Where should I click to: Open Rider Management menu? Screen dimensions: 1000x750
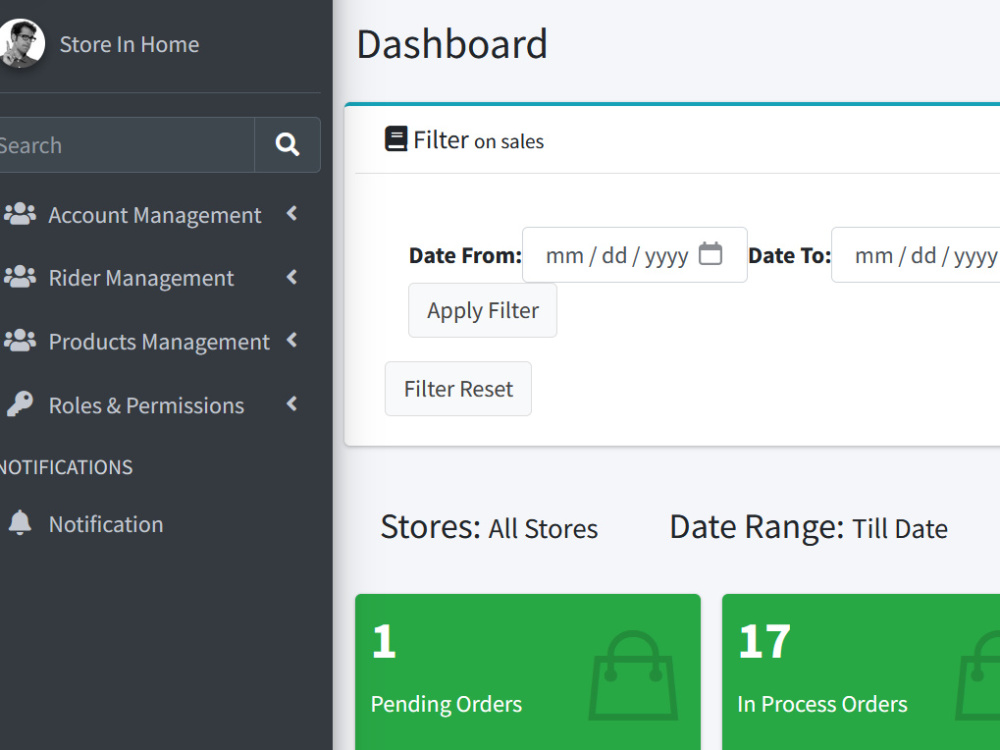(x=141, y=278)
